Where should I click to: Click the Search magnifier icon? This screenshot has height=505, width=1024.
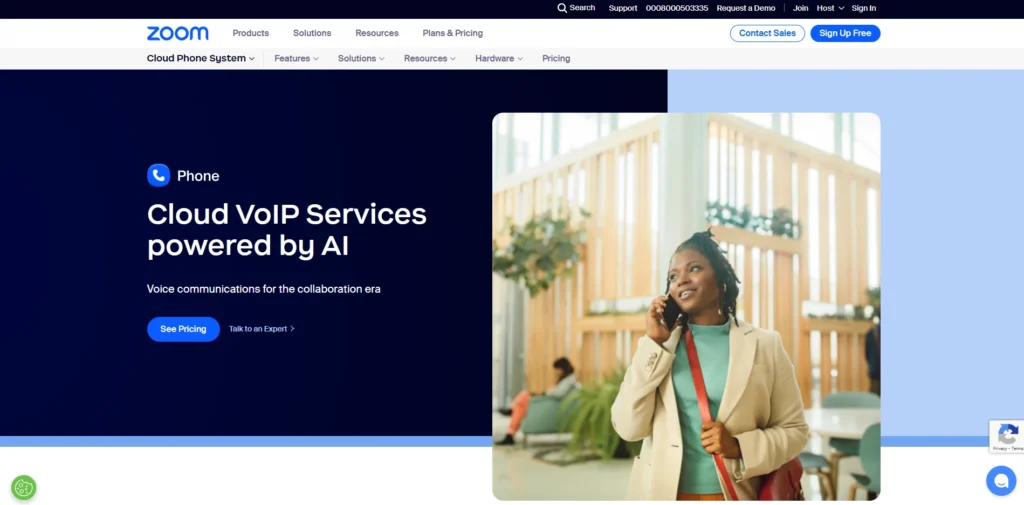[x=562, y=8]
